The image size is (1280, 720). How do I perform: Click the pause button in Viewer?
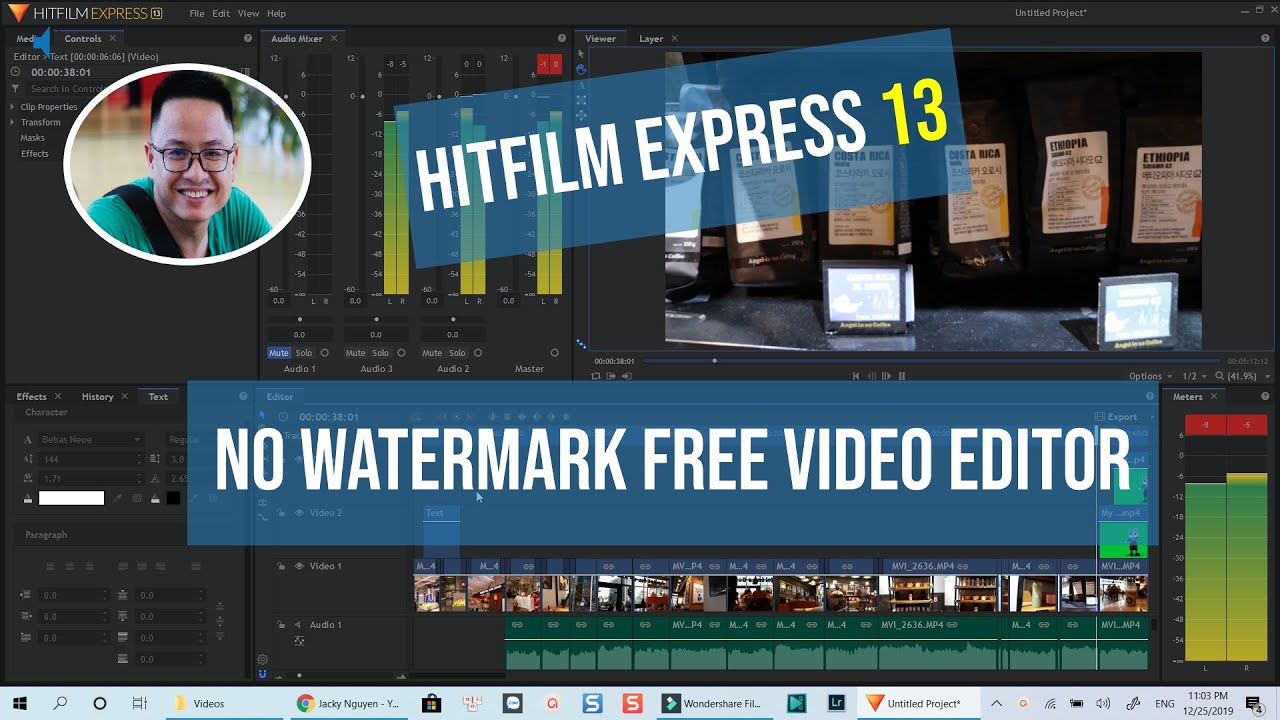(x=902, y=376)
